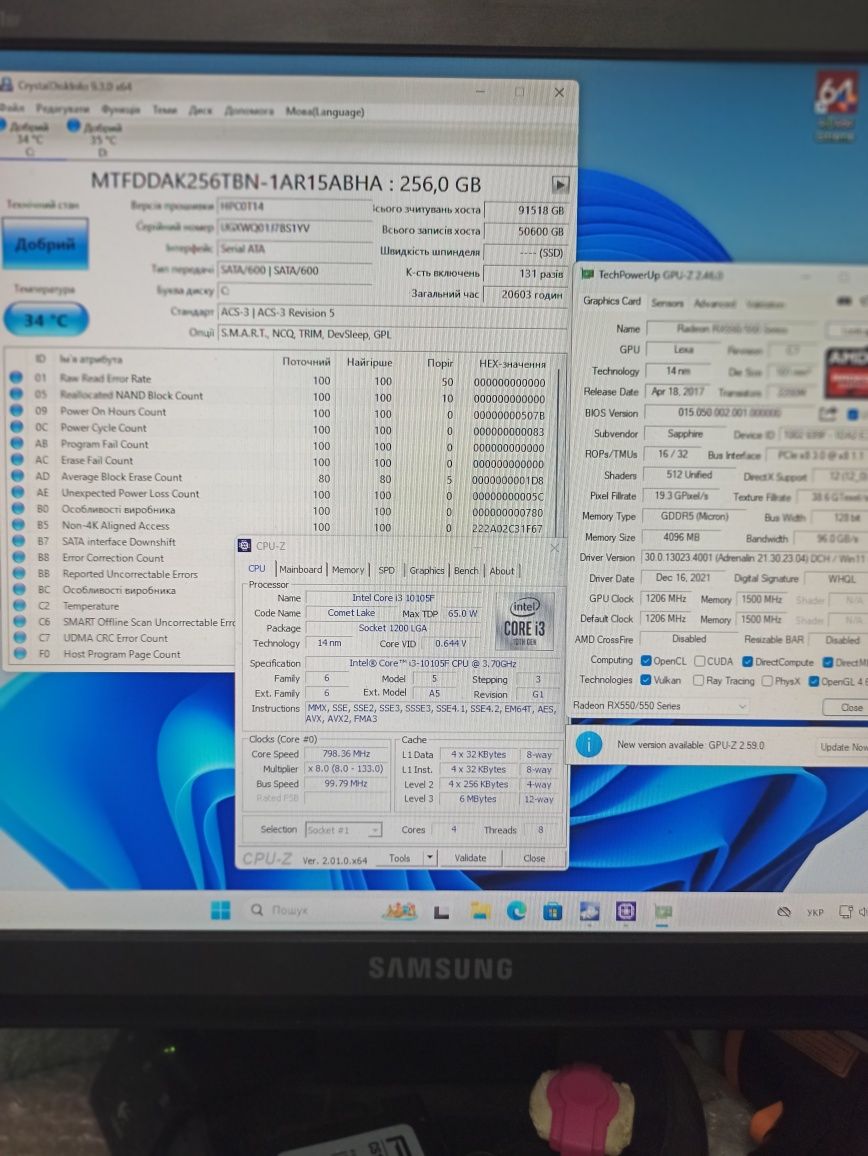Click the УКР language indicator in tray

click(x=814, y=912)
